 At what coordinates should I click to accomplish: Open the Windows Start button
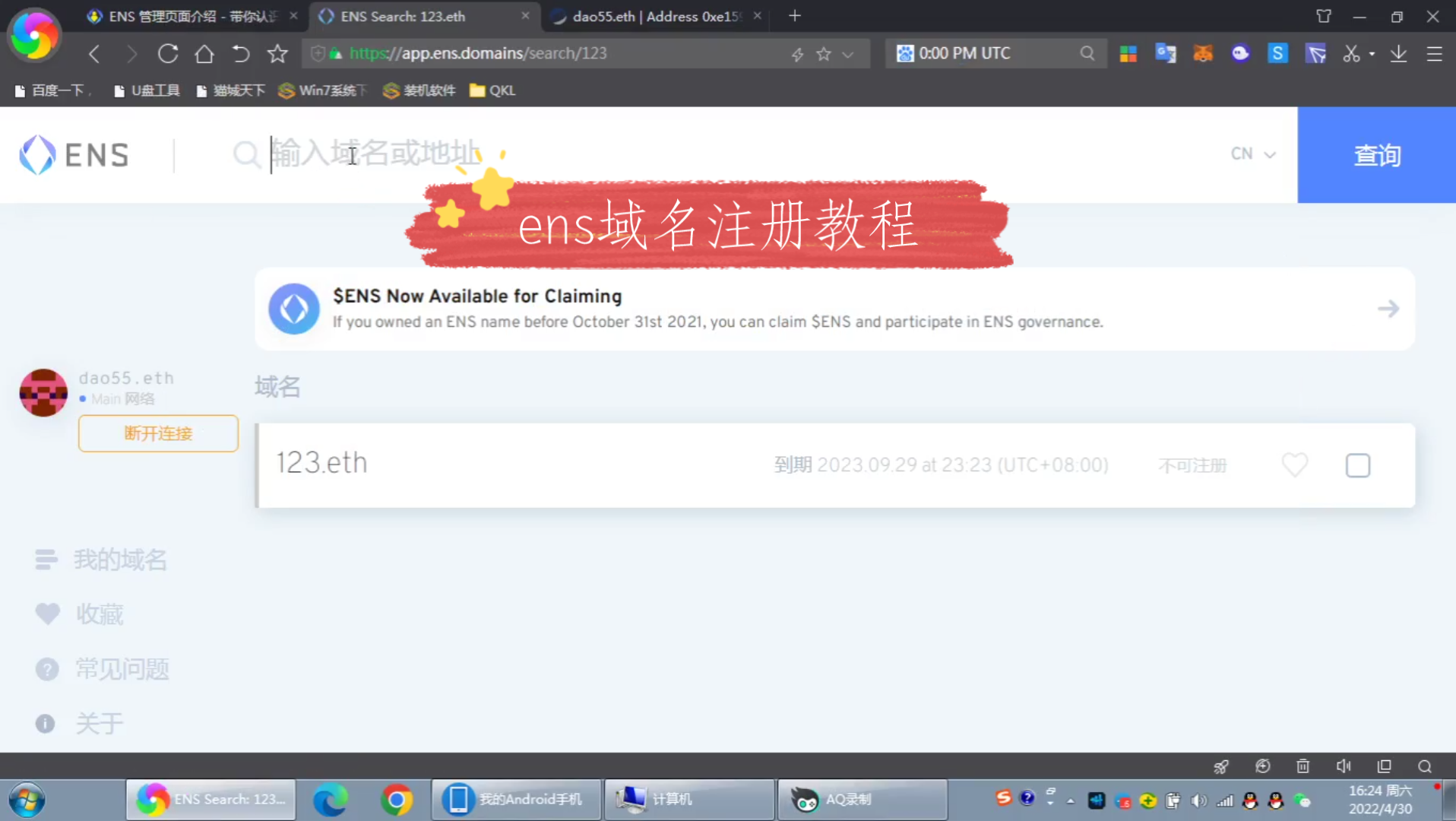27,800
